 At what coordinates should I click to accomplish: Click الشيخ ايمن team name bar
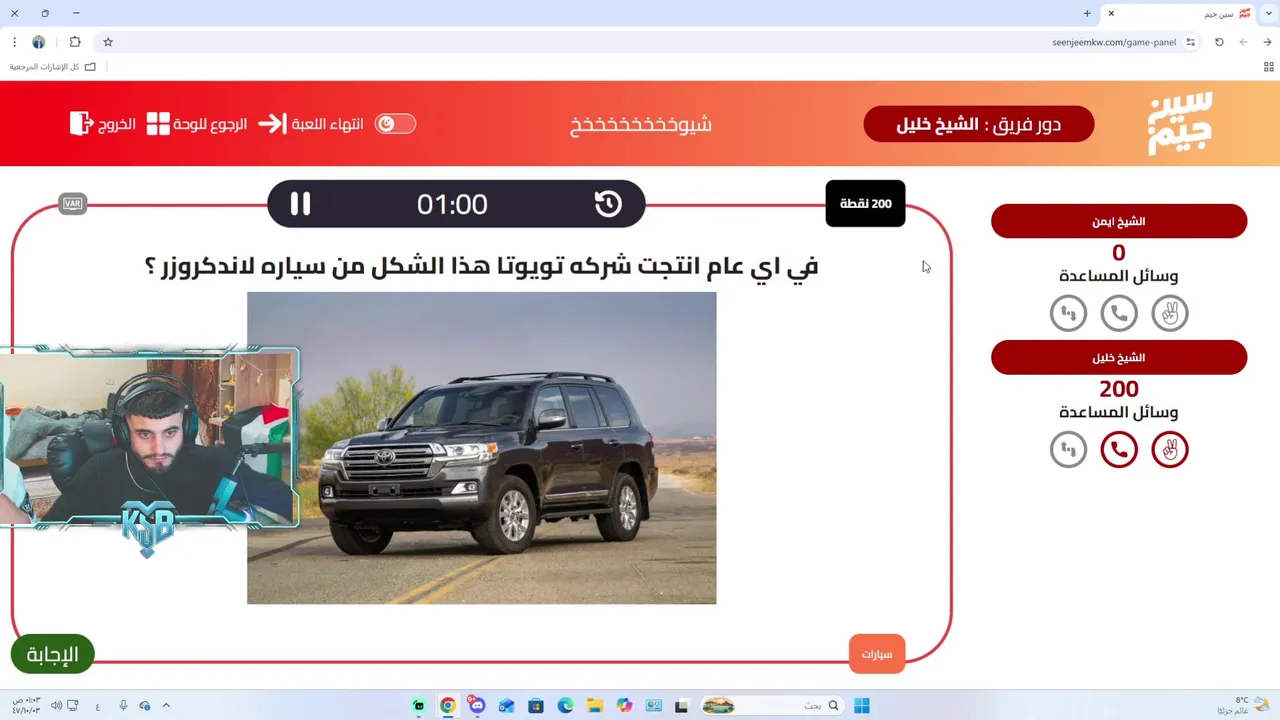(x=1118, y=221)
